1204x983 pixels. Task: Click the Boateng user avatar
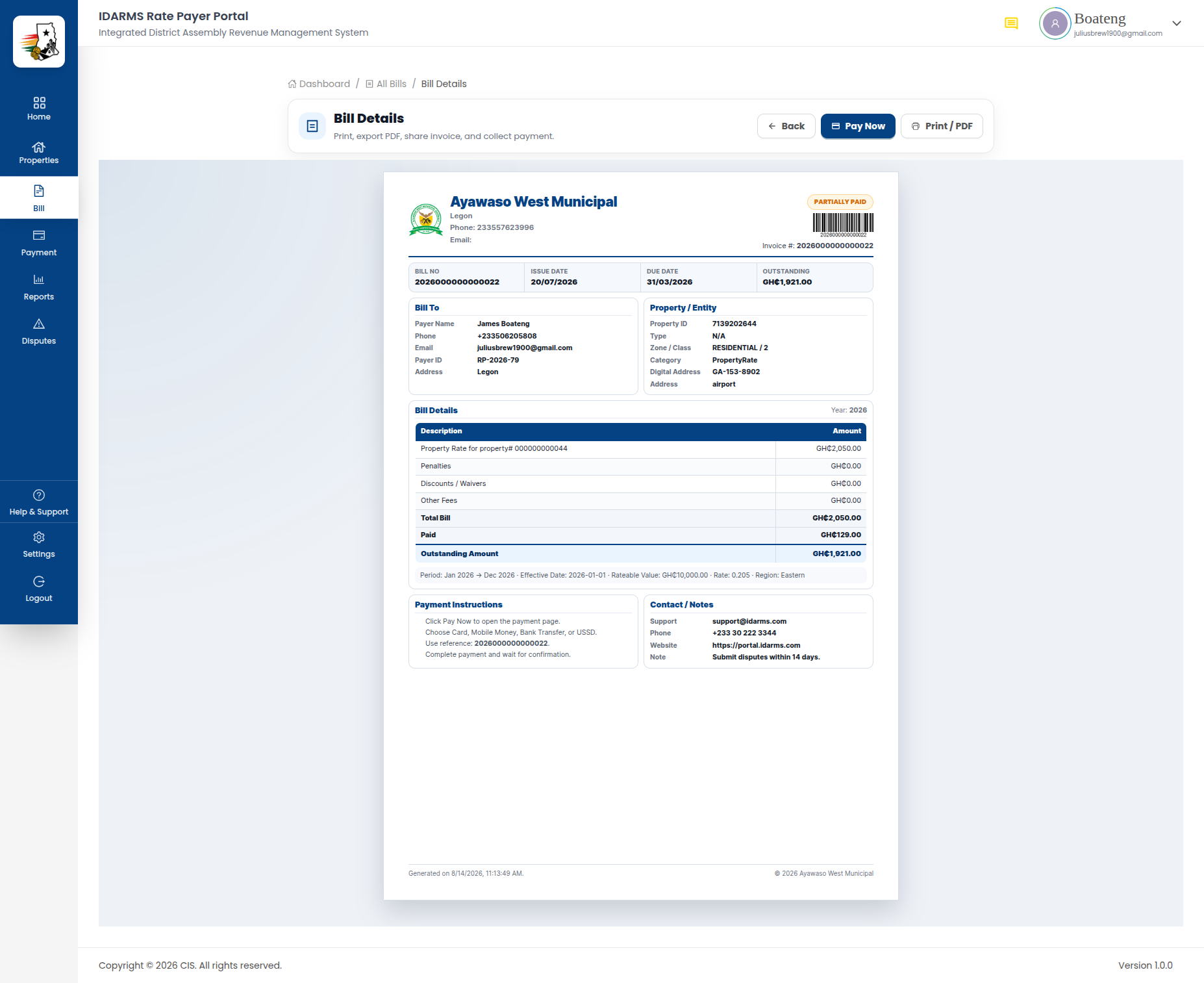coord(1055,23)
